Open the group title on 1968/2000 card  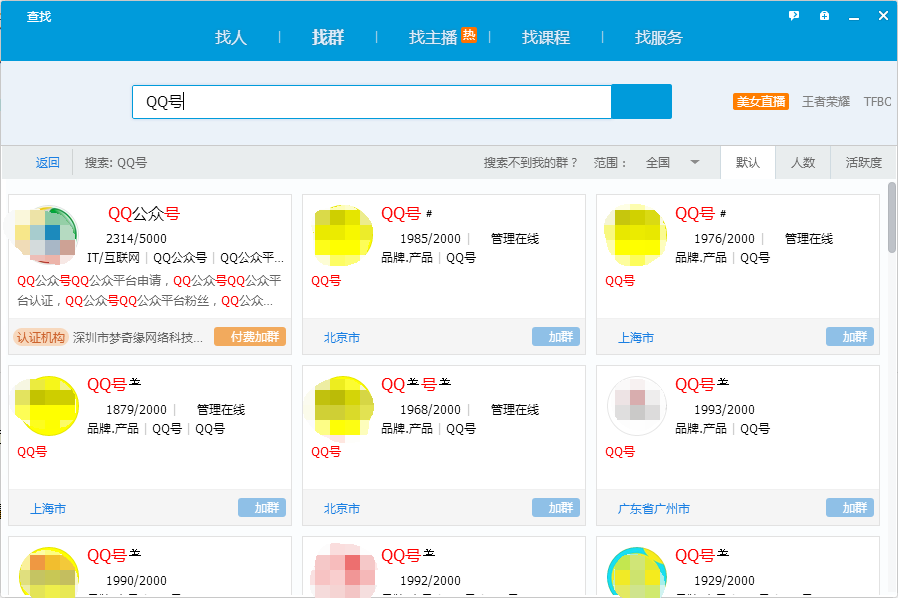(416, 384)
